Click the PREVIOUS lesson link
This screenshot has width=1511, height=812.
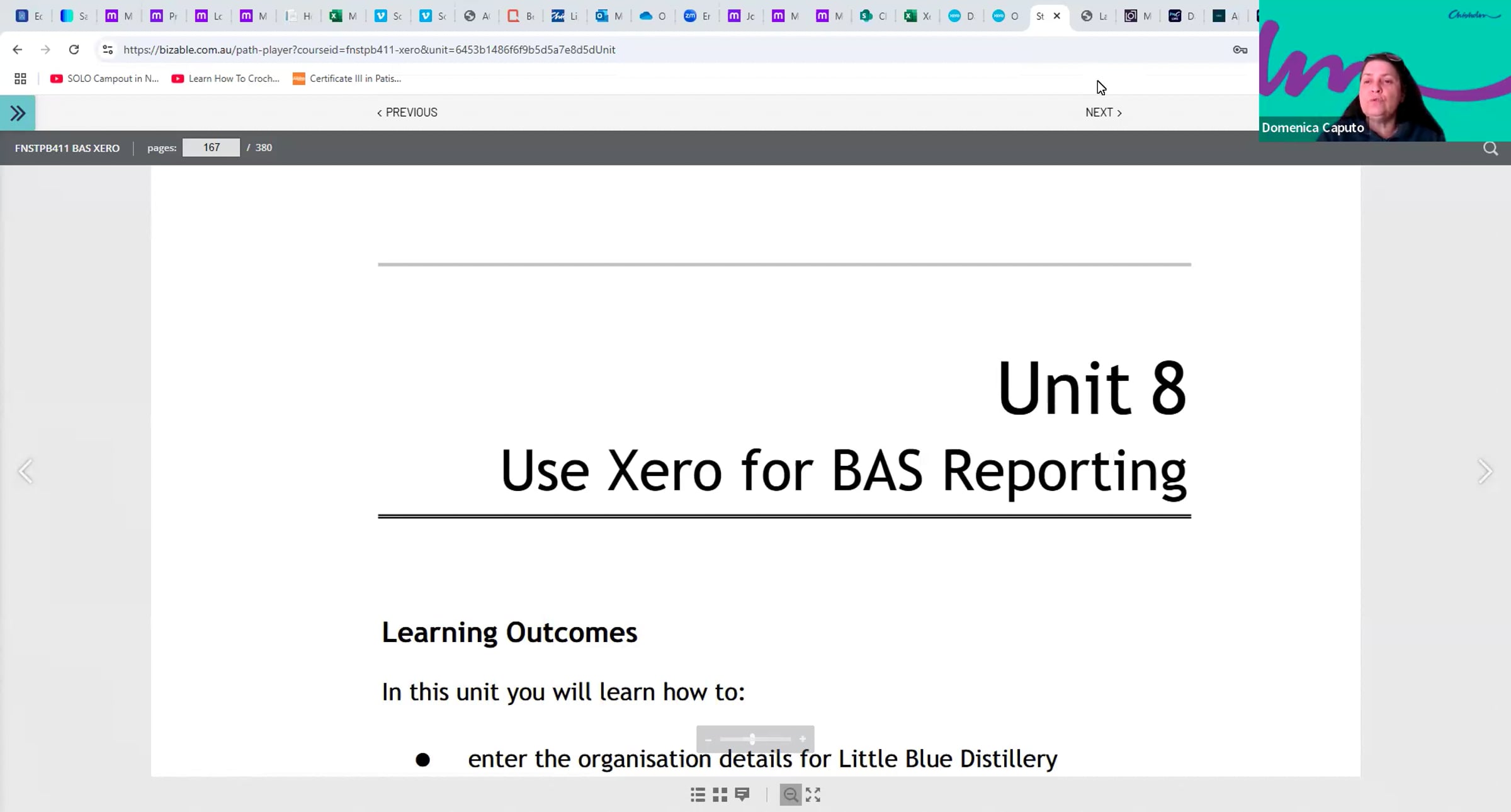407,113
